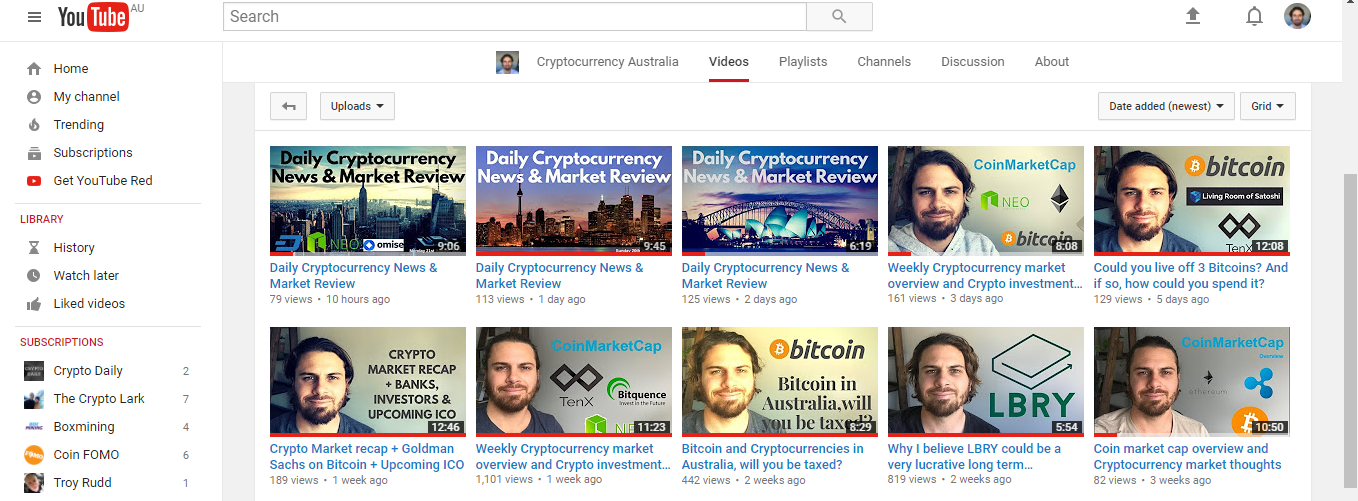Click the Cryptocurrency Australia channel avatar
Viewport: 1358px width, 501px height.
coord(507,62)
